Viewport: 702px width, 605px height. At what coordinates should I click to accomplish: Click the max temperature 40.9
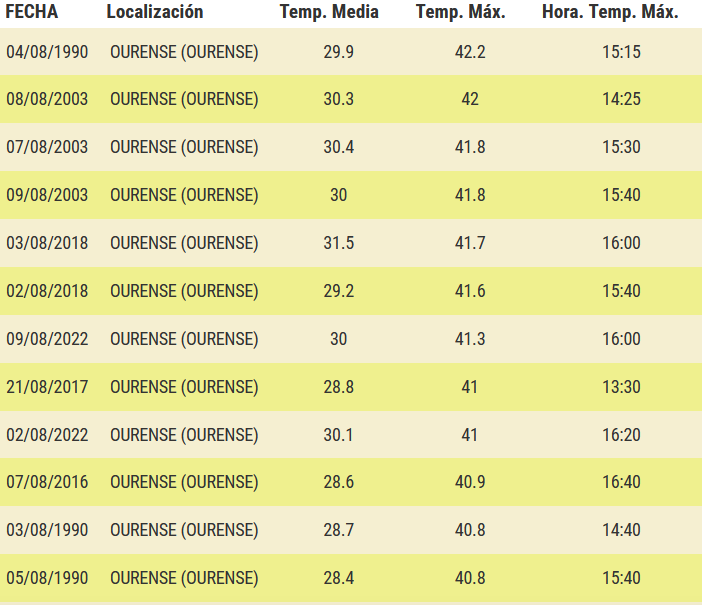pos(470,482)
